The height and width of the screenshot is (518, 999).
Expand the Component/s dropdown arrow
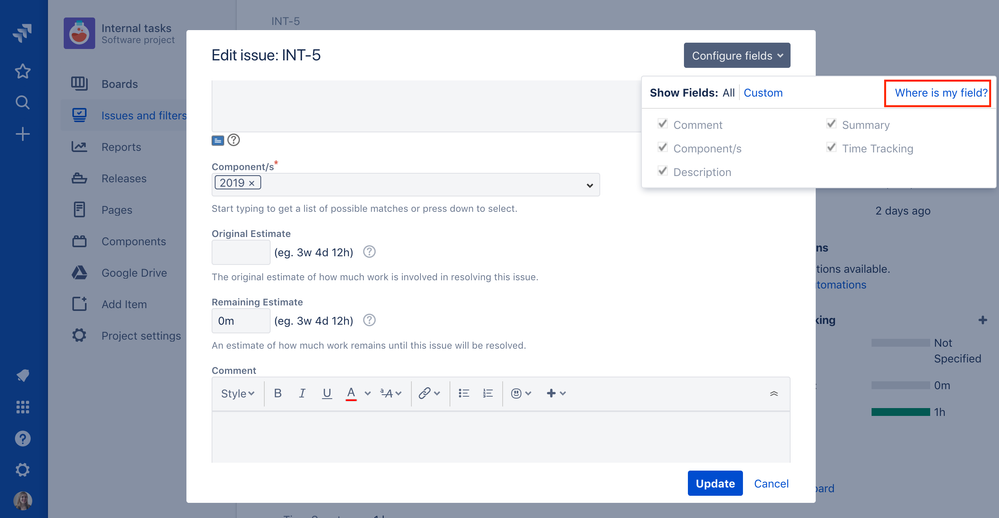click(590, 185)
